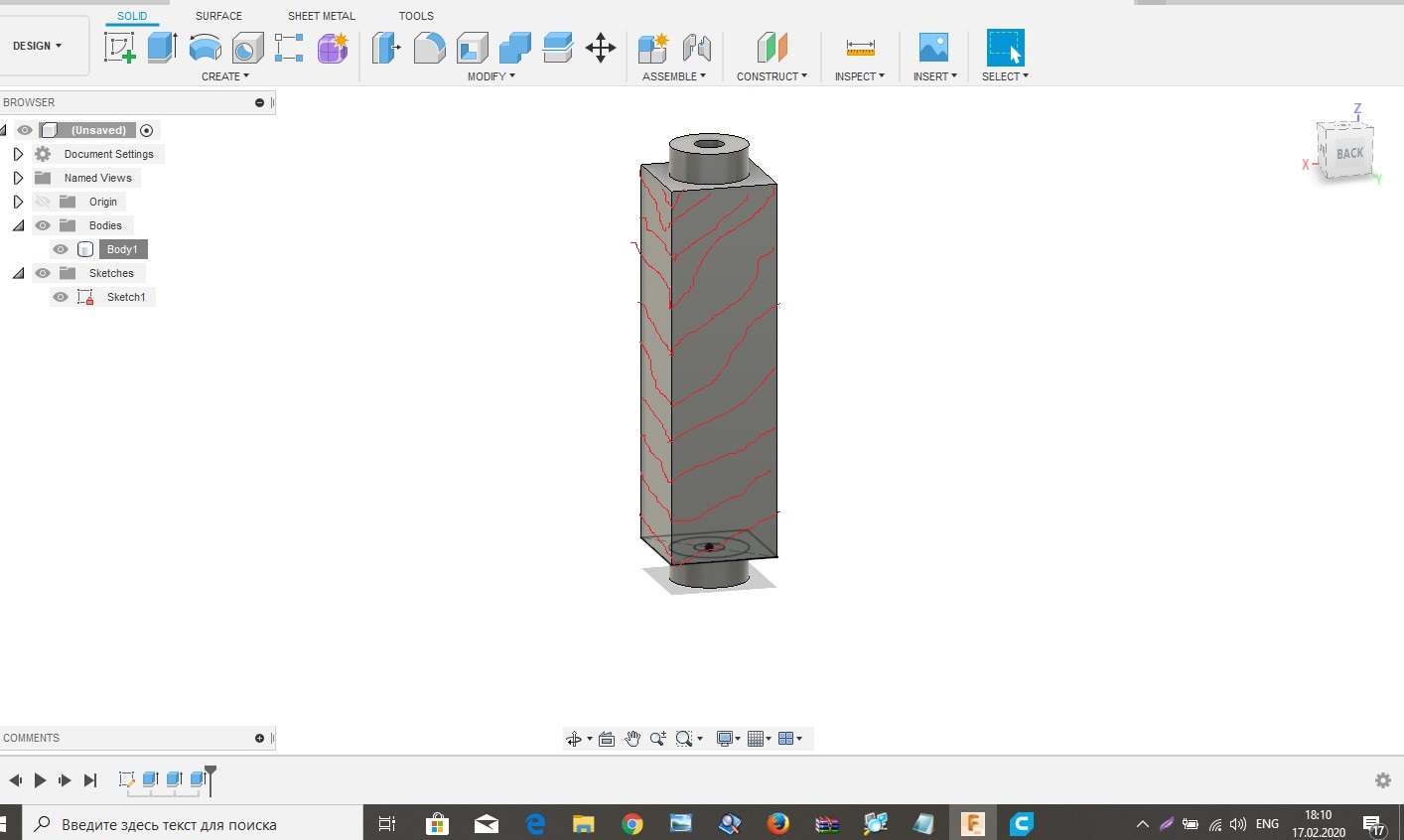
Task: Toggle visibility of Sketch1
Action: 61,297
